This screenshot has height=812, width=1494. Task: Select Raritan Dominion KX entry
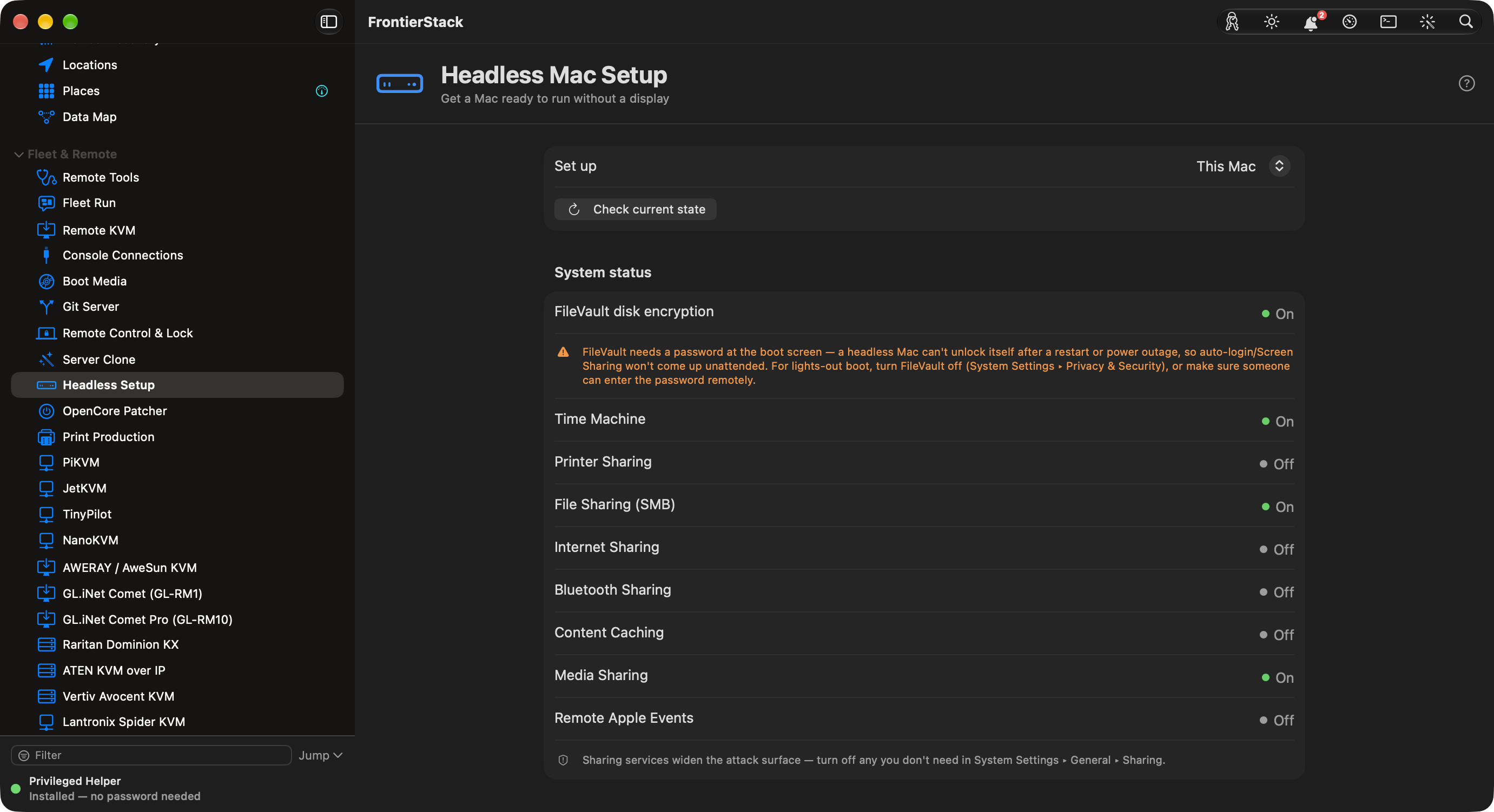[177, 644]
